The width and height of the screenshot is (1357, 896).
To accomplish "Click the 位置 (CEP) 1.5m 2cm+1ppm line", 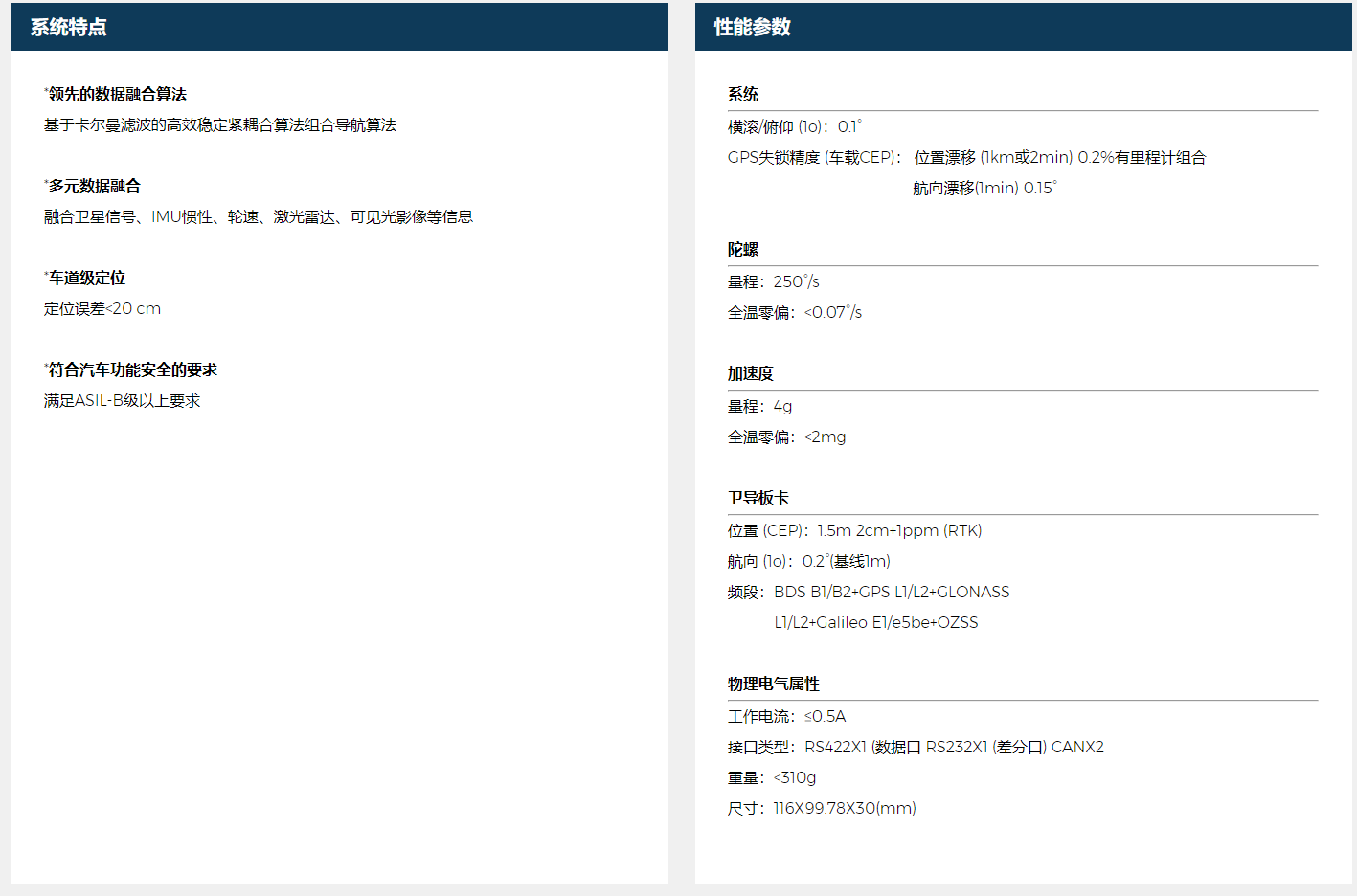I will [x=855, y=530].
